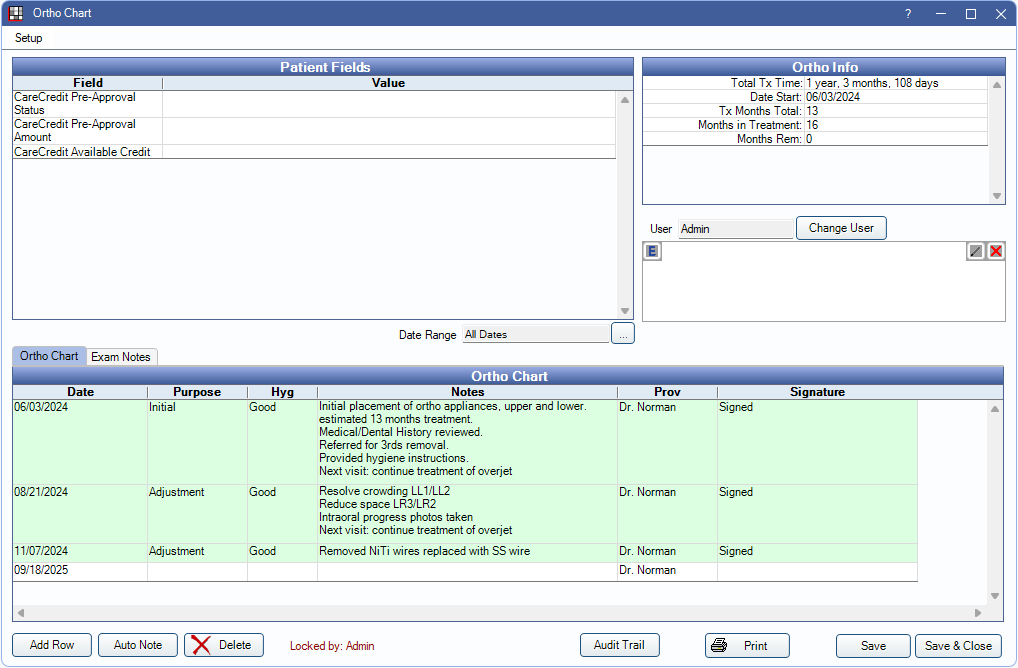Open the Setup menu
1018x668 pixels.
[x=29, y=38]
